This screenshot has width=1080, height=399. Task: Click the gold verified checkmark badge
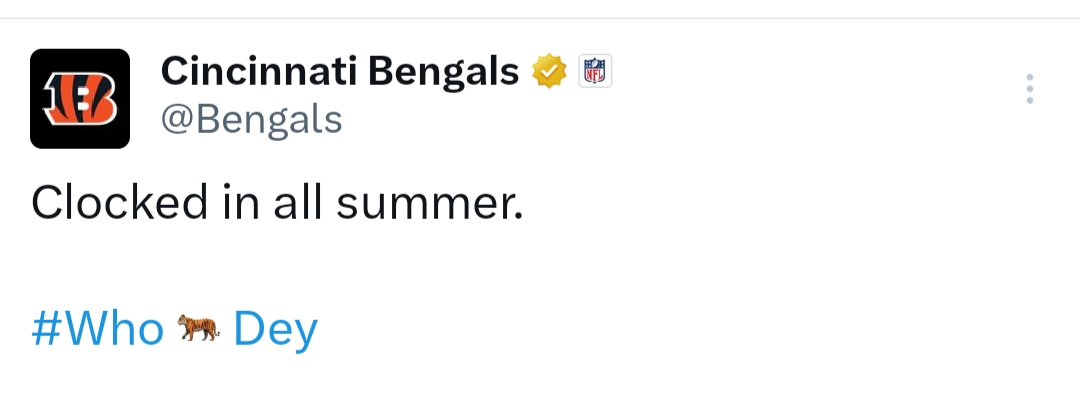(x=549, y=71)
